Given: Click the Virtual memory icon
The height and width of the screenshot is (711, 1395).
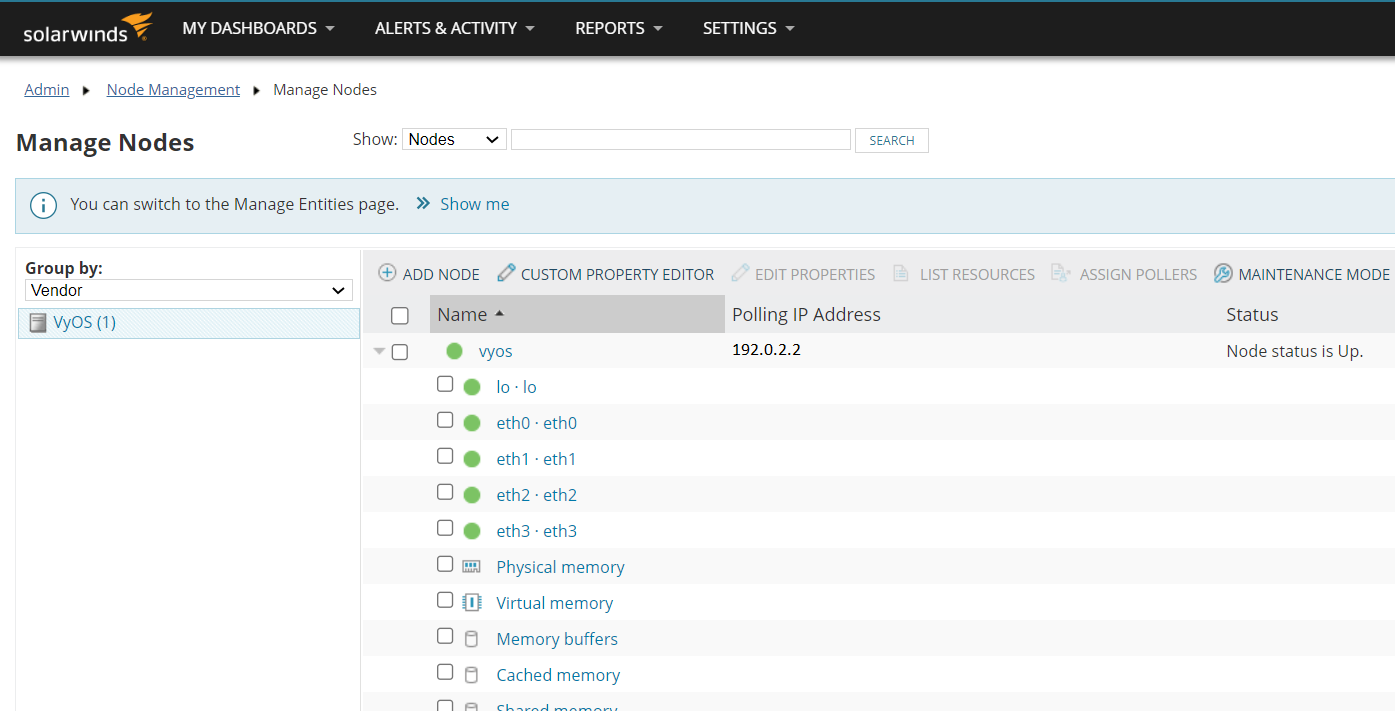Looking at the screenshot, I should tap(471, 602).
